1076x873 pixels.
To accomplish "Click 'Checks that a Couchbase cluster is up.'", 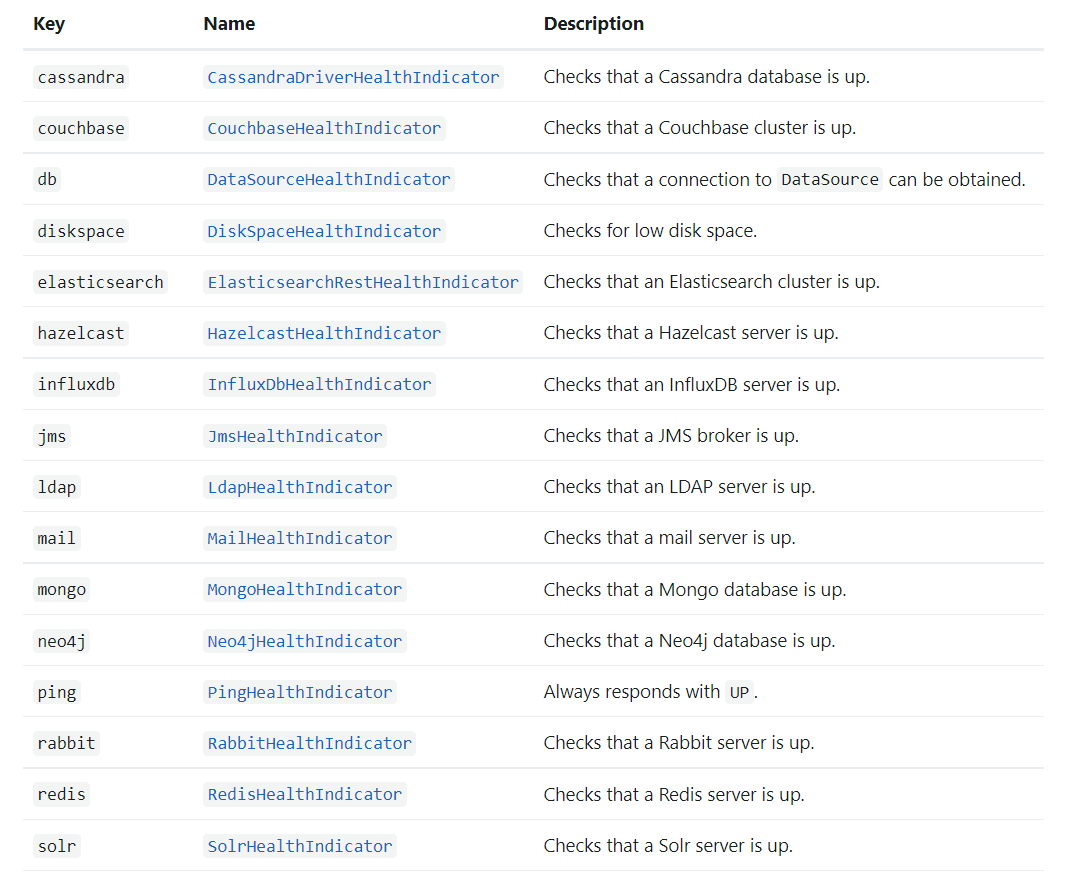I will 700,128.
